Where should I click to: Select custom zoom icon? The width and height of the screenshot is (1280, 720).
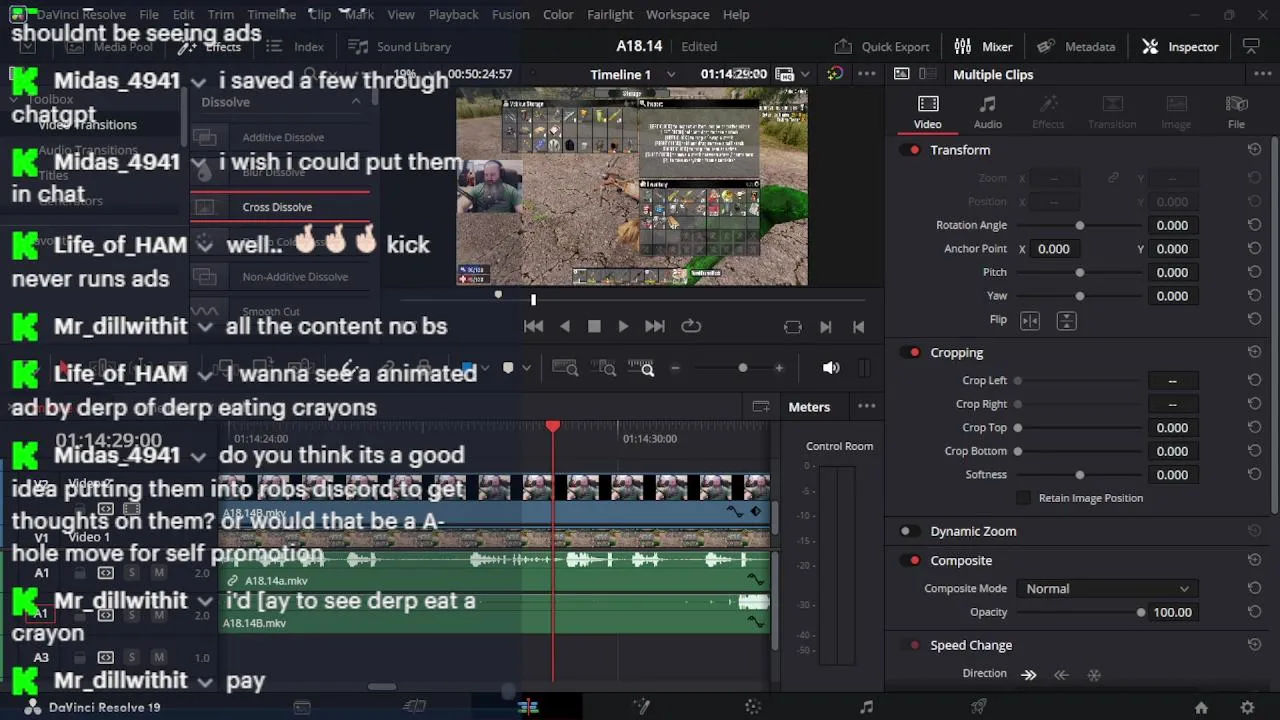tap(641, 368)
